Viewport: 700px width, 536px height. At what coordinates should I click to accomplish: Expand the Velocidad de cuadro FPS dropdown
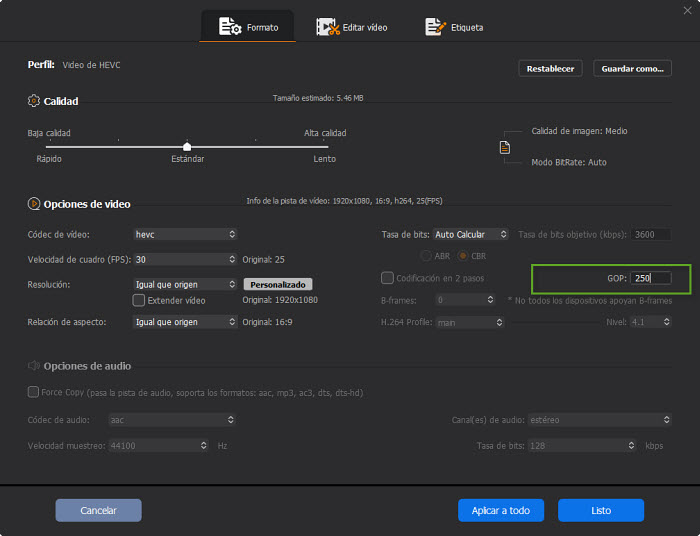tap(185, 259)
